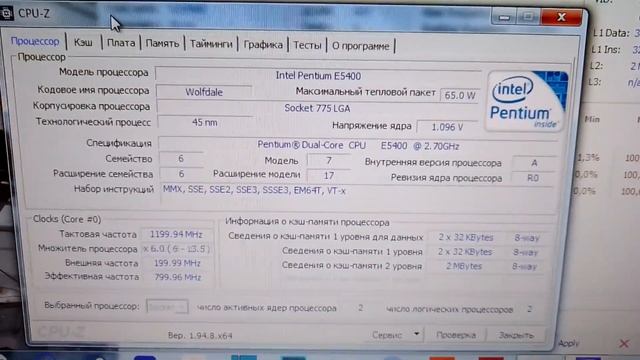Click the 1199.94 MHz clock speed value

176,234
